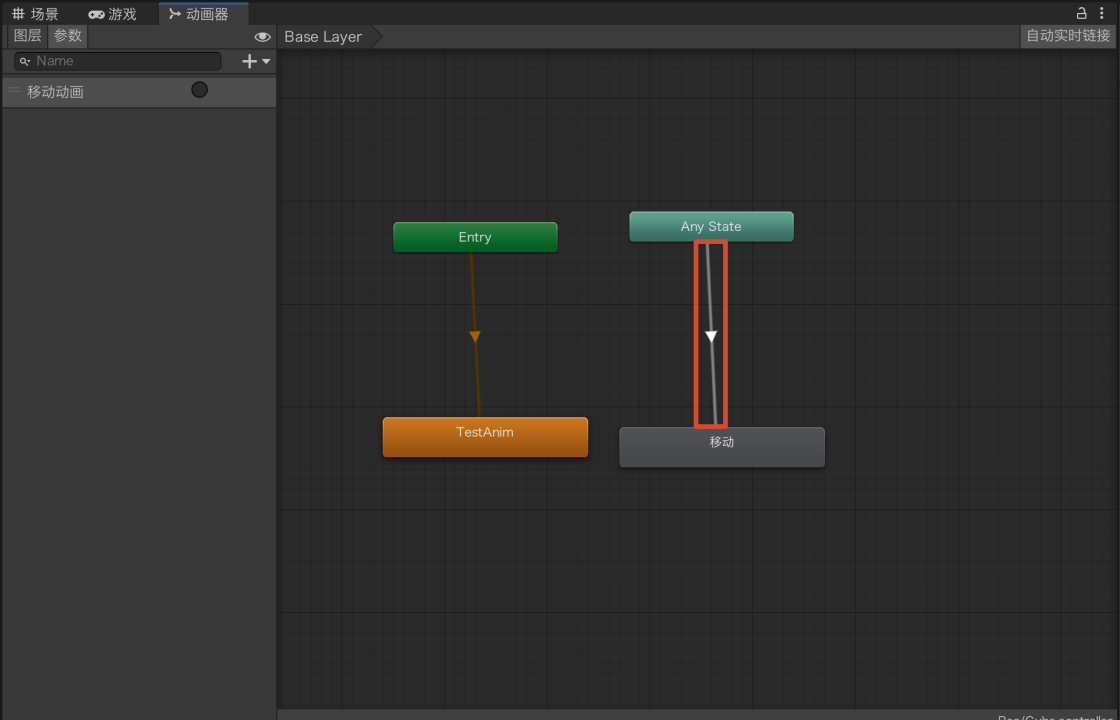The height and width of the screenshot is (720, 1120).
Task: Toggle the 移动动画 trigger radio button
Action: [x=199, y=89]
